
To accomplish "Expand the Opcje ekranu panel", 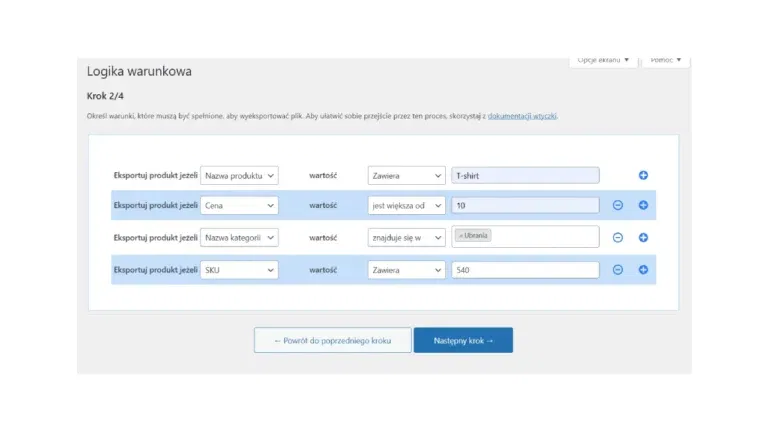I will click(603, 61).
